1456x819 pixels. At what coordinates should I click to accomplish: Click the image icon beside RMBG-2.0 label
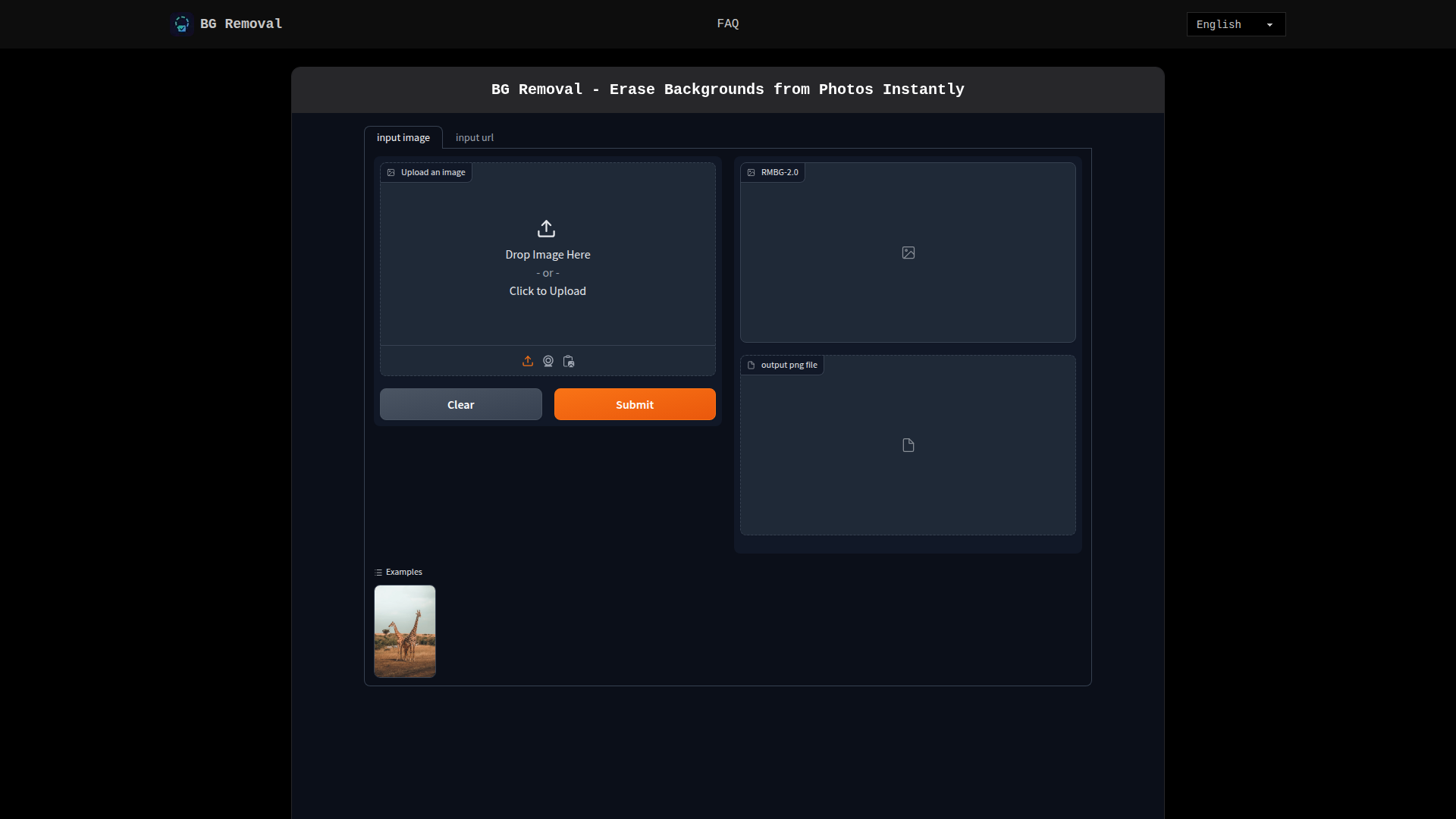click(x=751, y=172)
